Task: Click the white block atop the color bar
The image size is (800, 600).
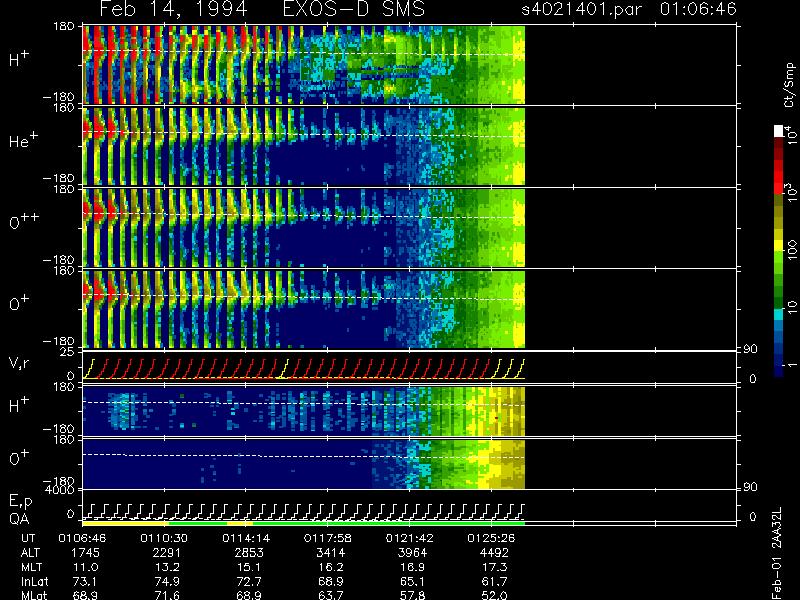Action: [x=779, y=131]
